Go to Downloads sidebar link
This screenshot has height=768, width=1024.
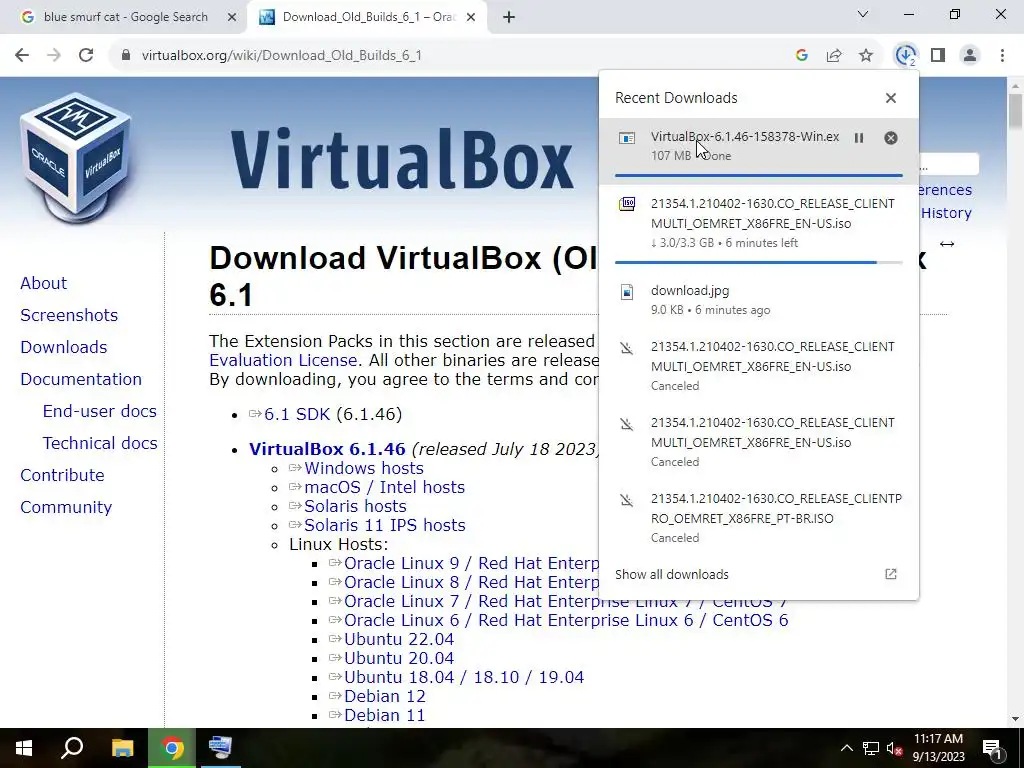tap(63, 347)
